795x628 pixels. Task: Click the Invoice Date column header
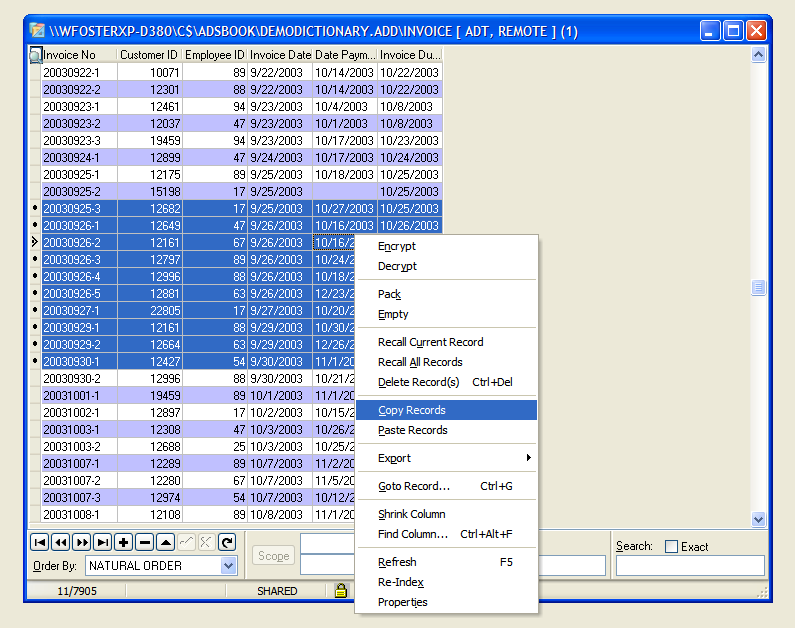tap(280, 55)
